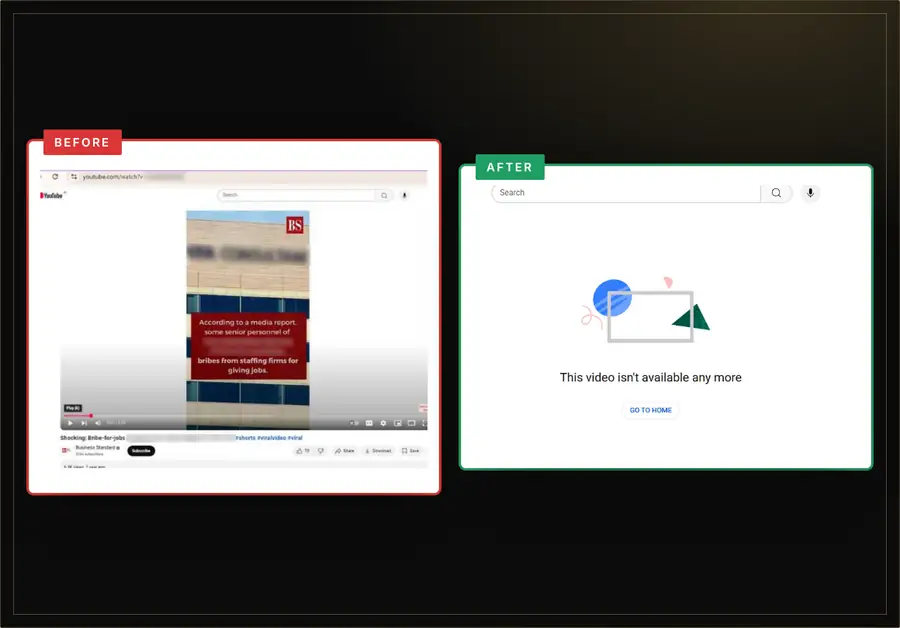Click the After panel Search field
This screenshot has width=900, height=628.
[626, 193]
